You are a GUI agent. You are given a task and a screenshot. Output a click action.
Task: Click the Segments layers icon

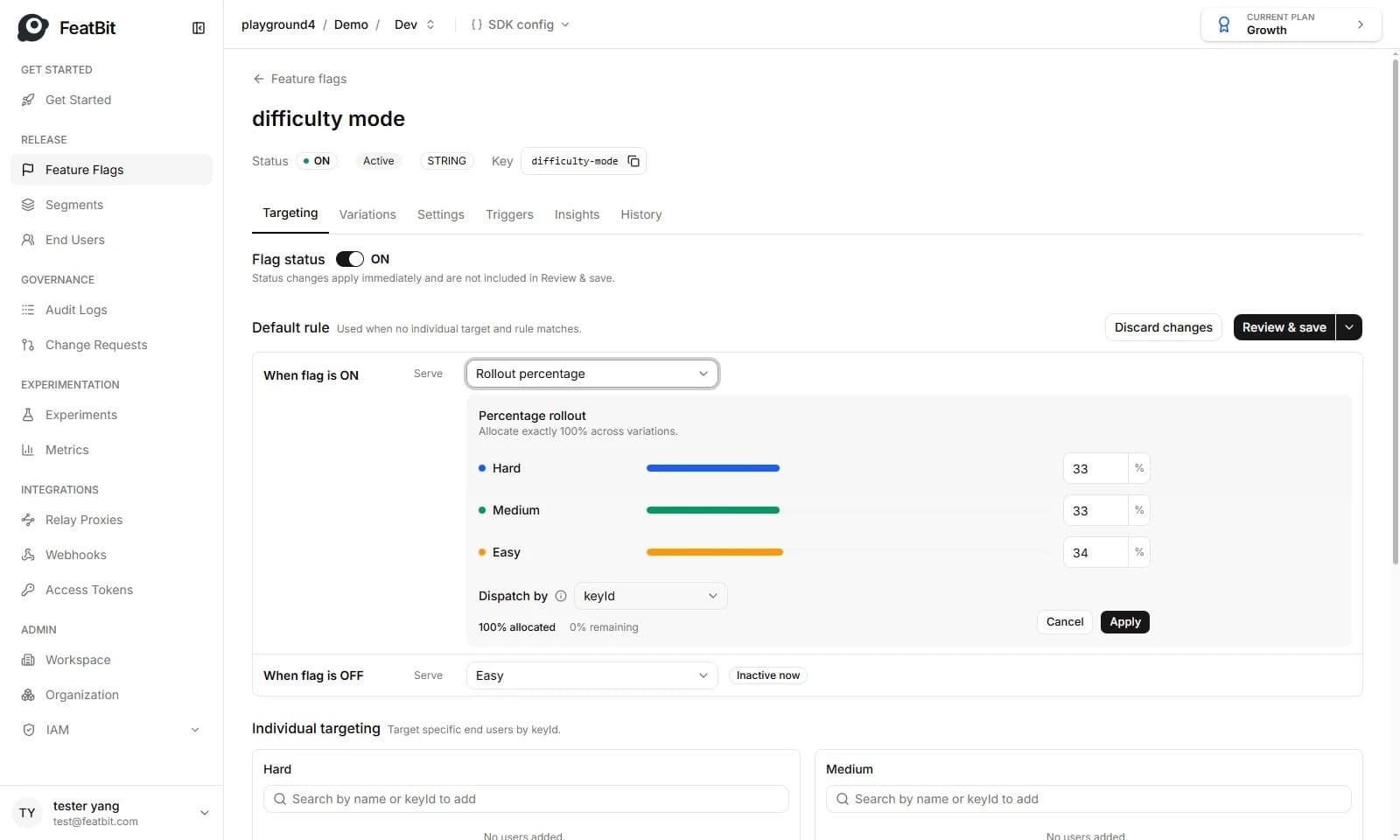(x=28, y=205)
